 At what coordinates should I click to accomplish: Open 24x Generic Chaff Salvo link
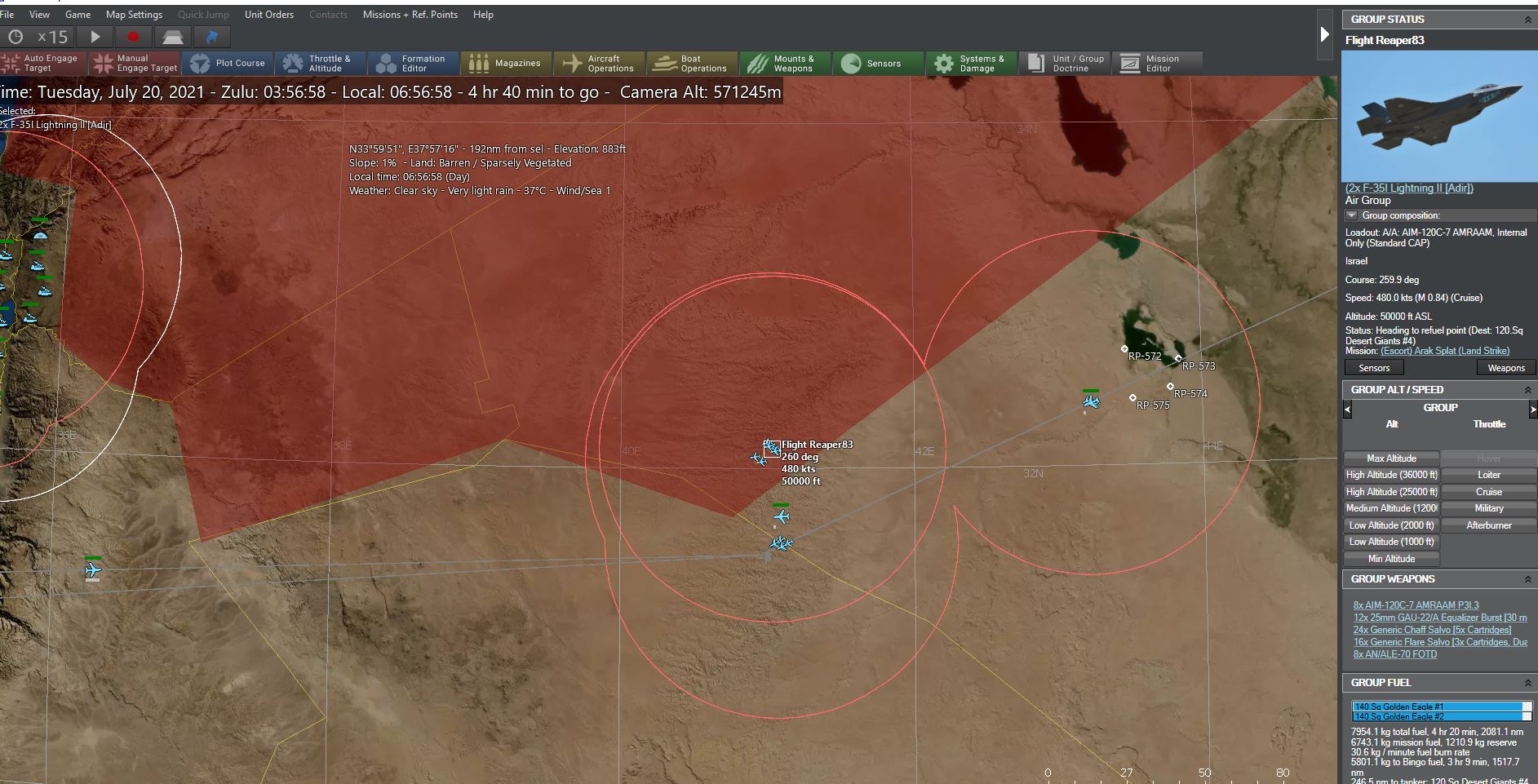[1432, 630]
